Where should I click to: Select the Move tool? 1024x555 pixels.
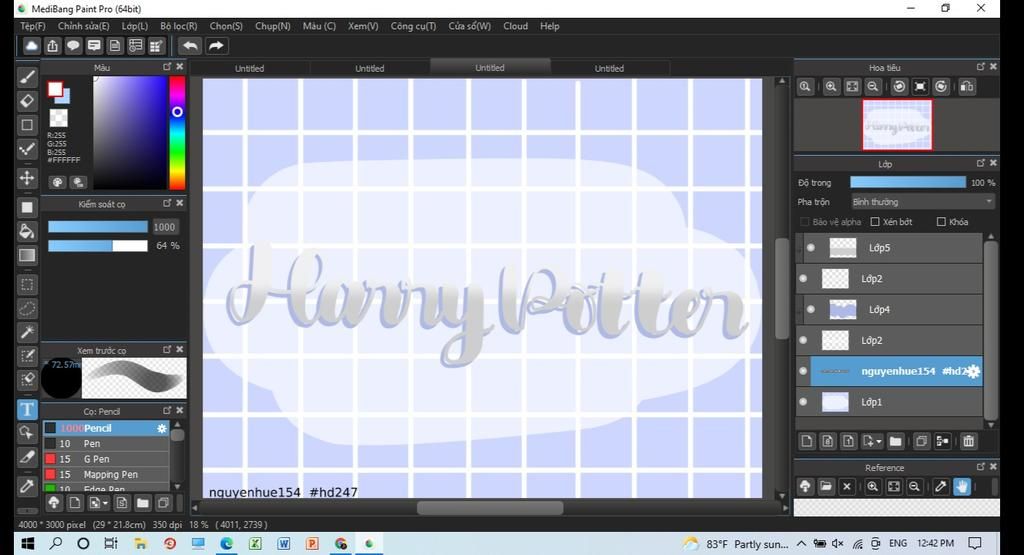(27, 178)
